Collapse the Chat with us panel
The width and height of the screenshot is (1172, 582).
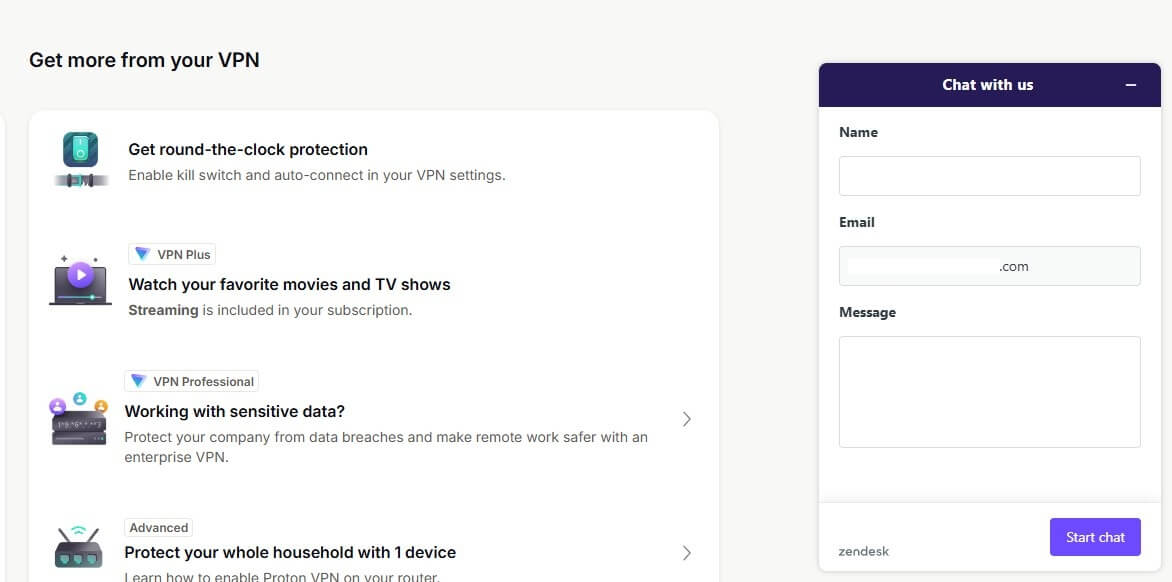point(1131,84)
